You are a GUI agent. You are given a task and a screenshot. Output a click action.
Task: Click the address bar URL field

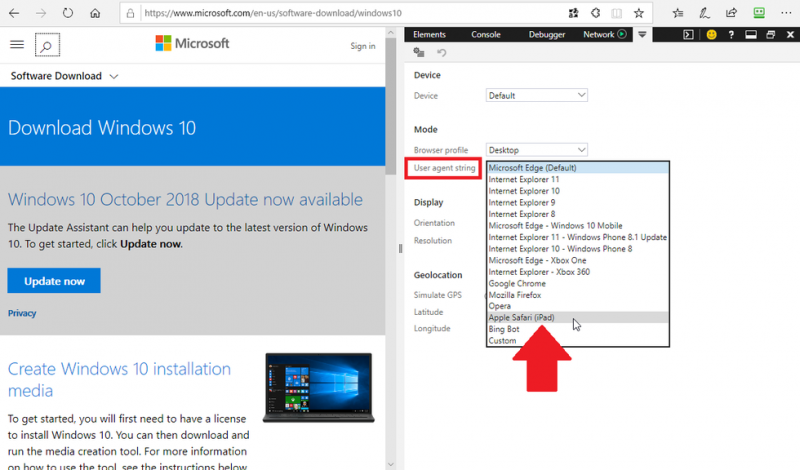tap(352, 13)
